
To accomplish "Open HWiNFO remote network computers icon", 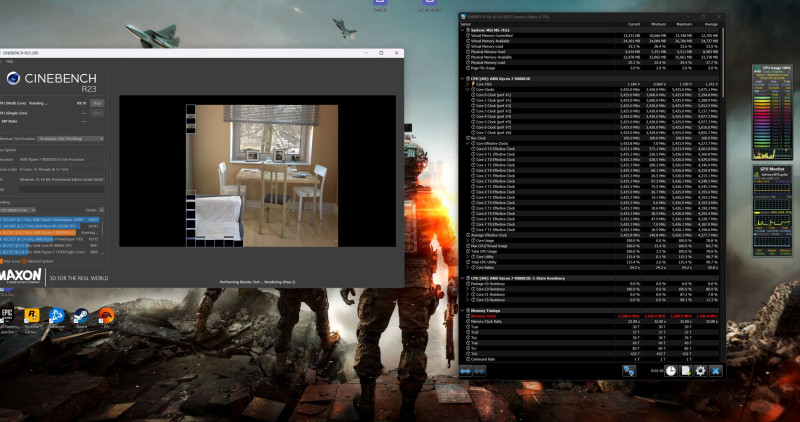I will click(629, 371).
